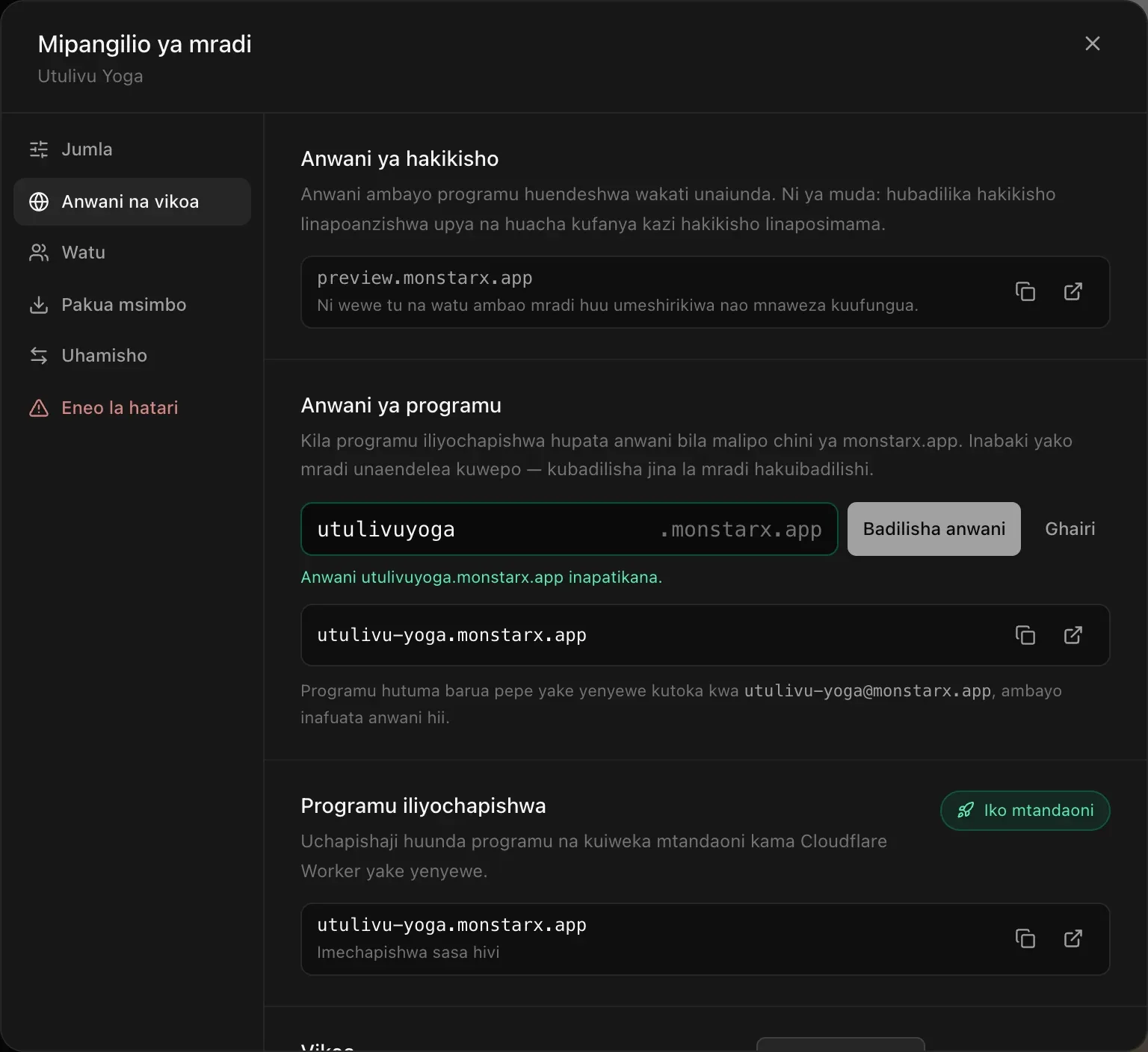Click the utulivu-yoga@monstarx.app email address text
The height and width of the screenshot is (1052, 1148).
tap(868, 690)
